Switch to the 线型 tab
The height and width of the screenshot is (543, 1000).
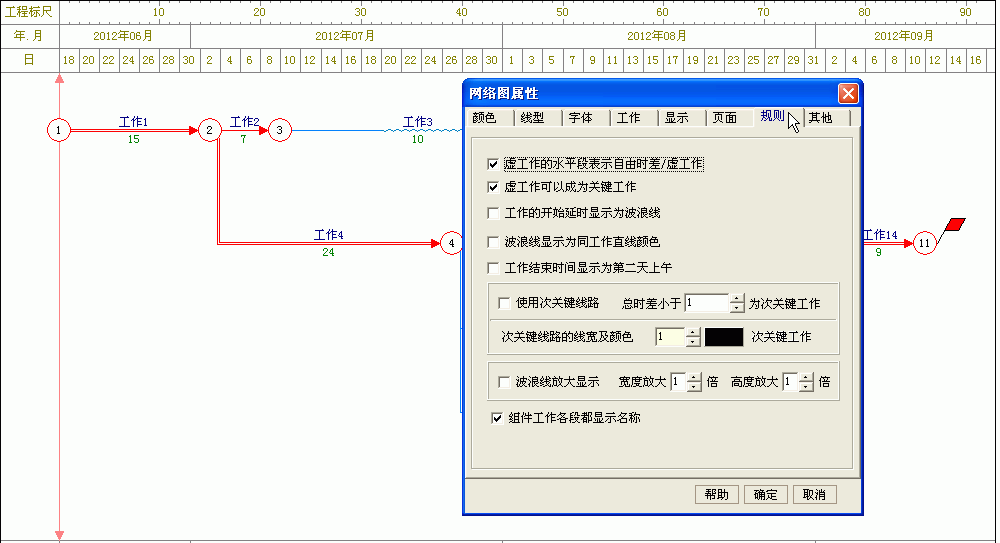pyautogui.click(x=538, y=118)
